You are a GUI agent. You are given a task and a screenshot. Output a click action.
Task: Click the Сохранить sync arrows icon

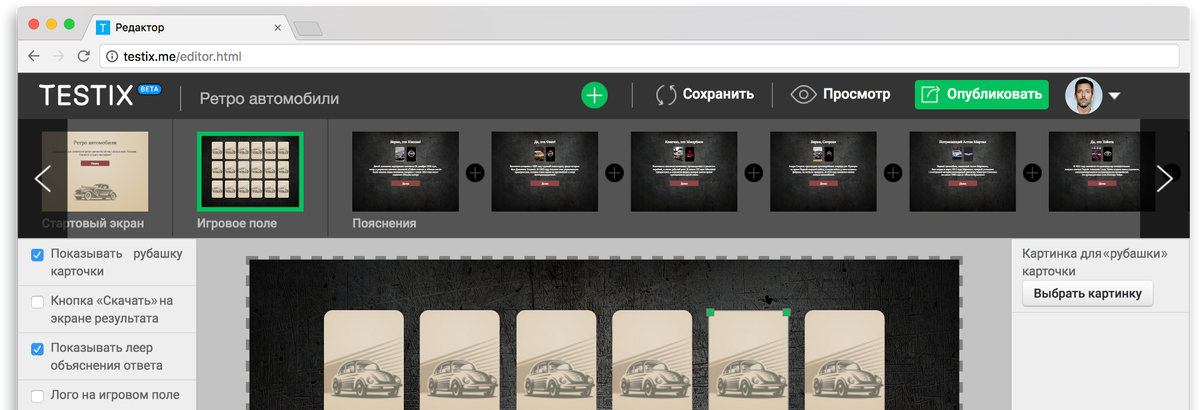coord(666,95)
